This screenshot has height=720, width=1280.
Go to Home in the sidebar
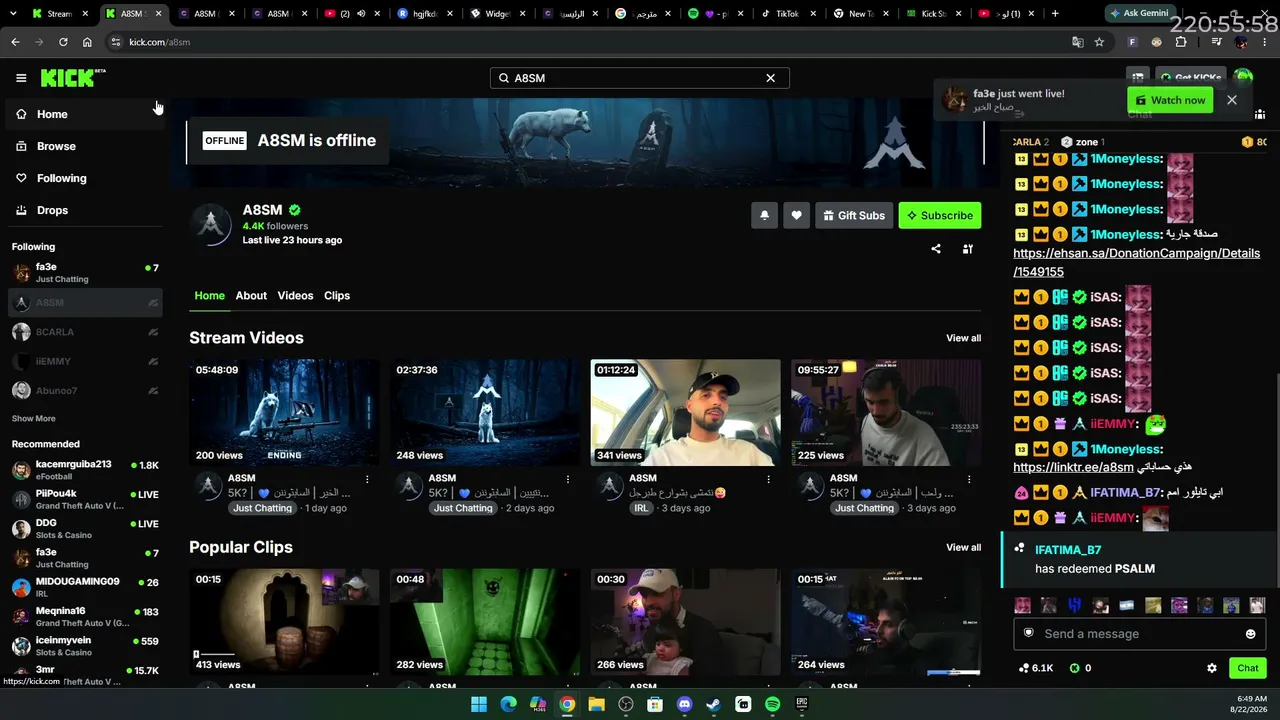84,114
